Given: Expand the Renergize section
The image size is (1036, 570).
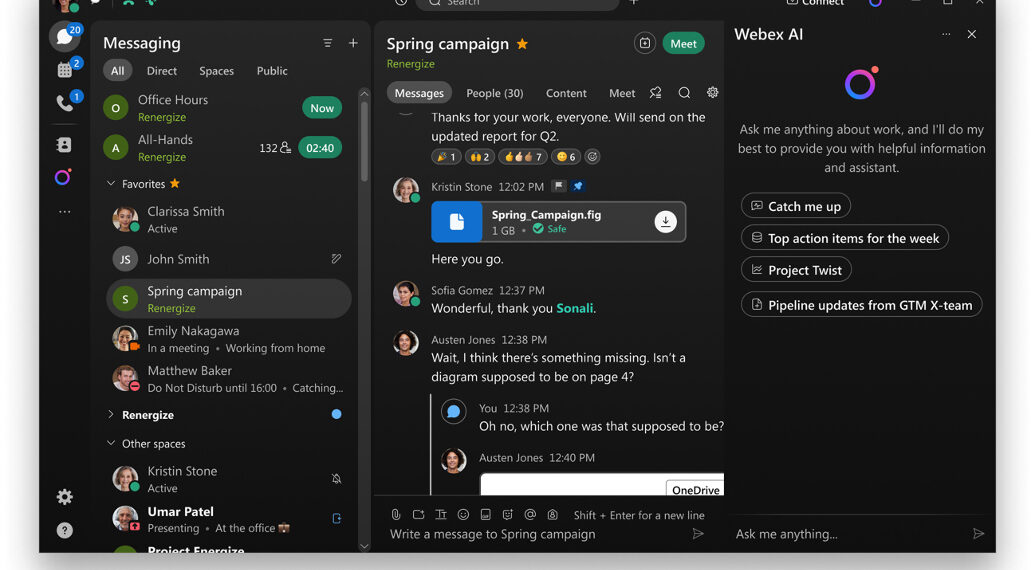Looking at the screenshot, I should tap(111, 414).
